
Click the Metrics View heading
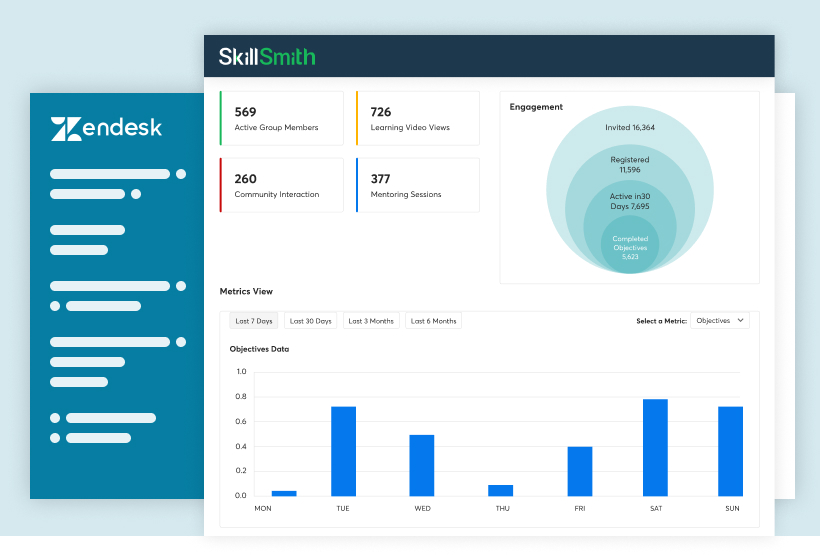pyautogui.click(x=246, y=291)
